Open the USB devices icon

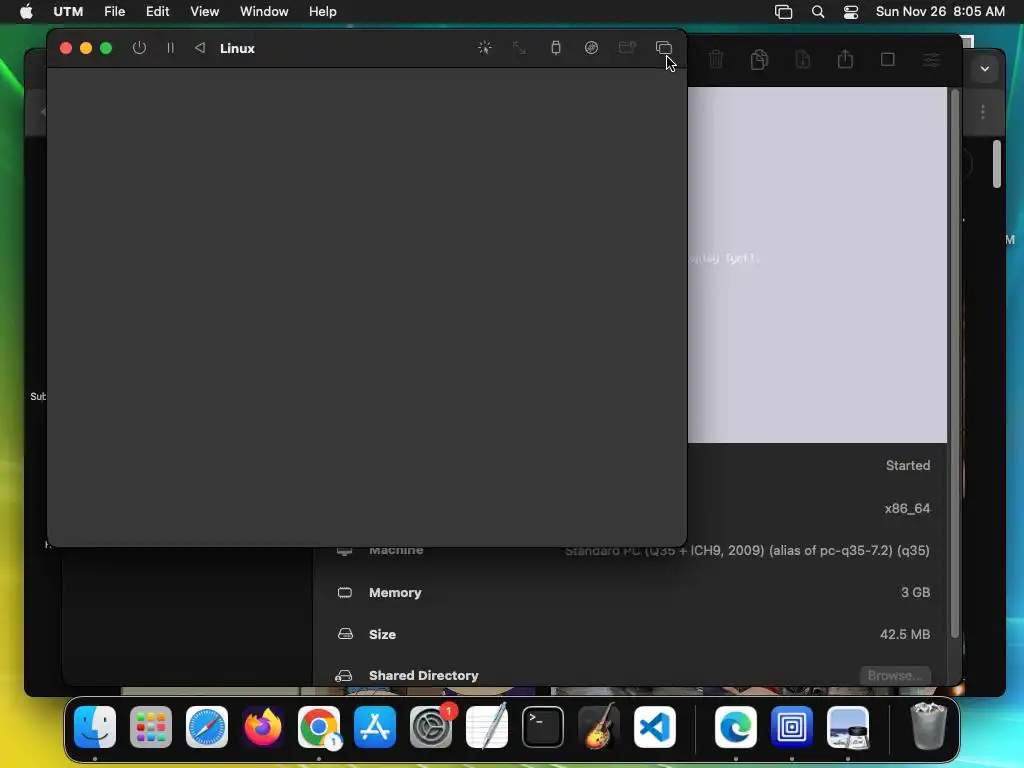(556, 48)
